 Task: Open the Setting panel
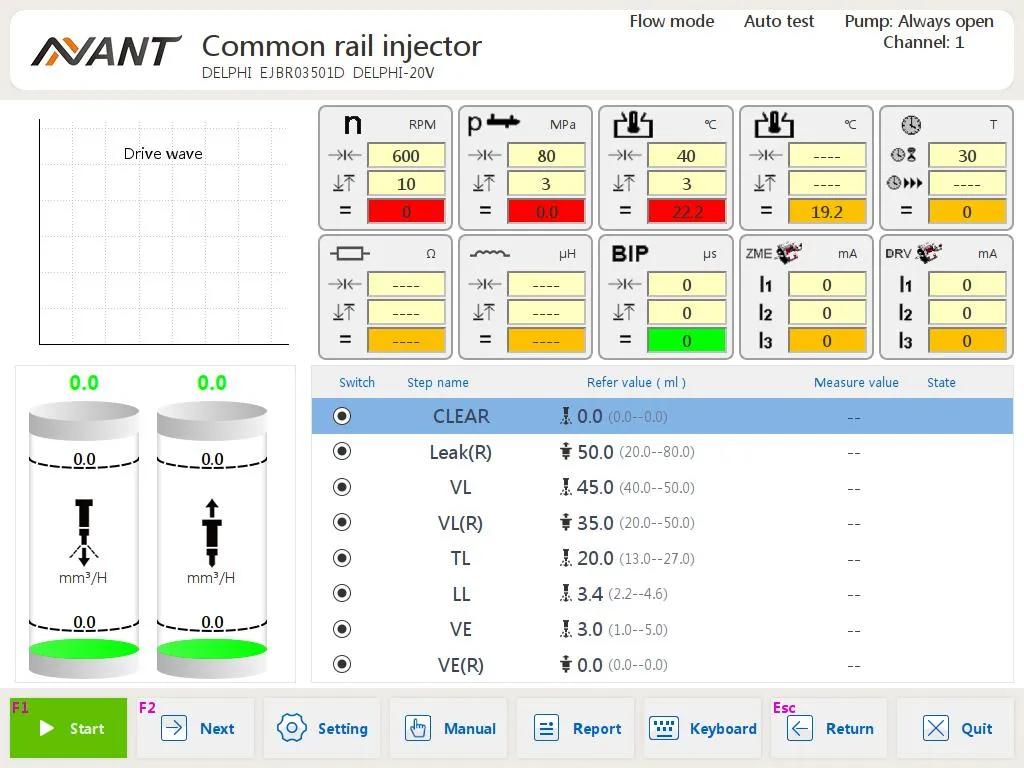tap(322, 728)
